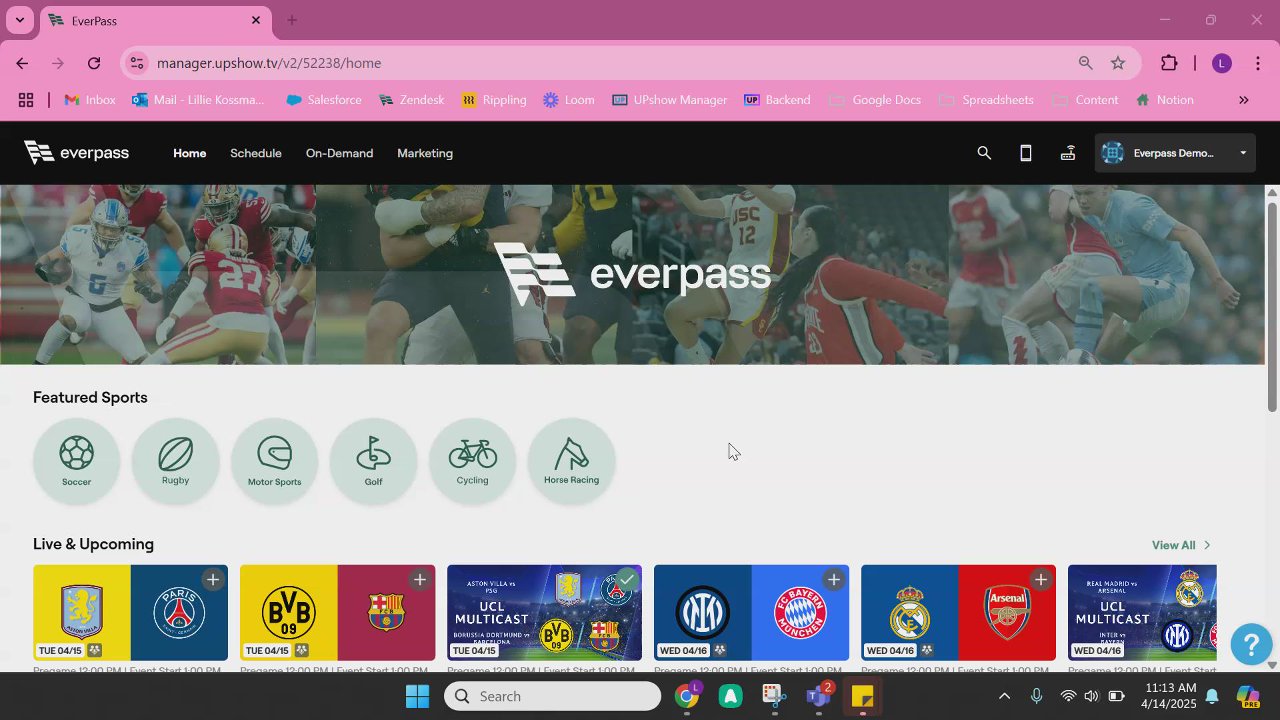Viewport: 1280px width, 720px height.
Task: Click the Everpass logo in navigation bar
Action: tap(77, 153)
